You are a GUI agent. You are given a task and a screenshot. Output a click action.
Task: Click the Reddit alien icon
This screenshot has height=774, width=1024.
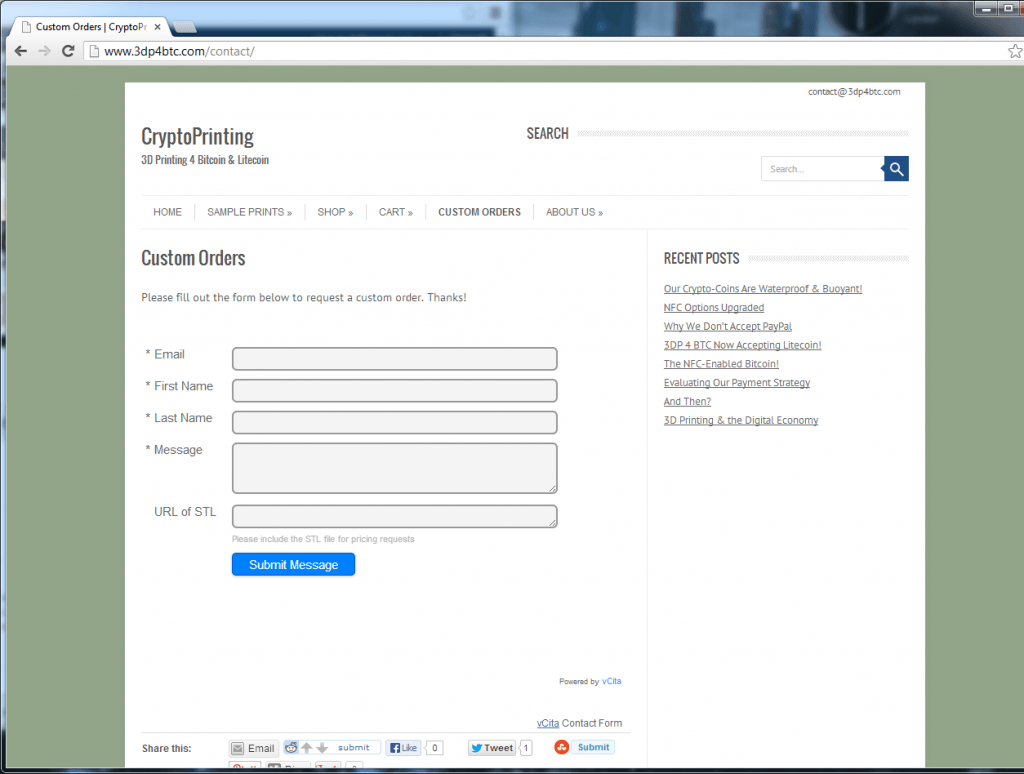tap(291, 747)
